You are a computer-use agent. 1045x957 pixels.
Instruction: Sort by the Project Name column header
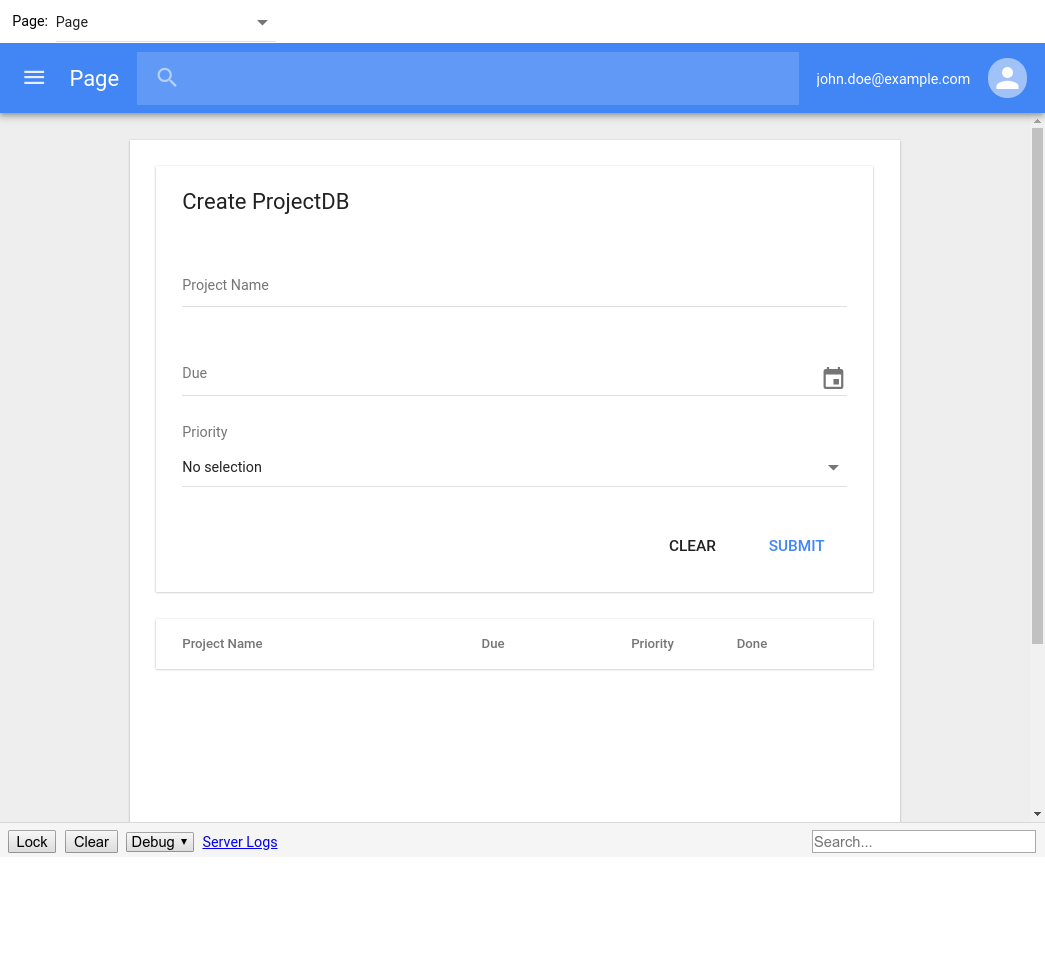tap(222, 644)
